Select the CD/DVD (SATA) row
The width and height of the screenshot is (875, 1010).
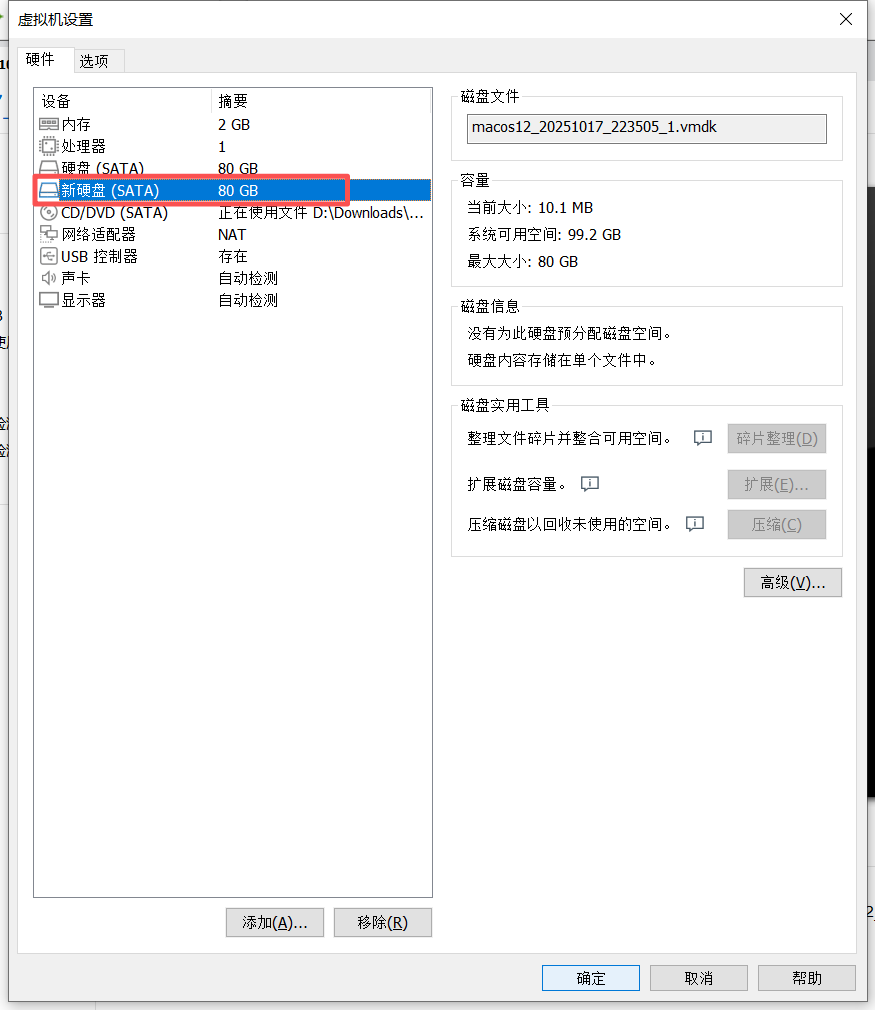[x=233, y=213]
